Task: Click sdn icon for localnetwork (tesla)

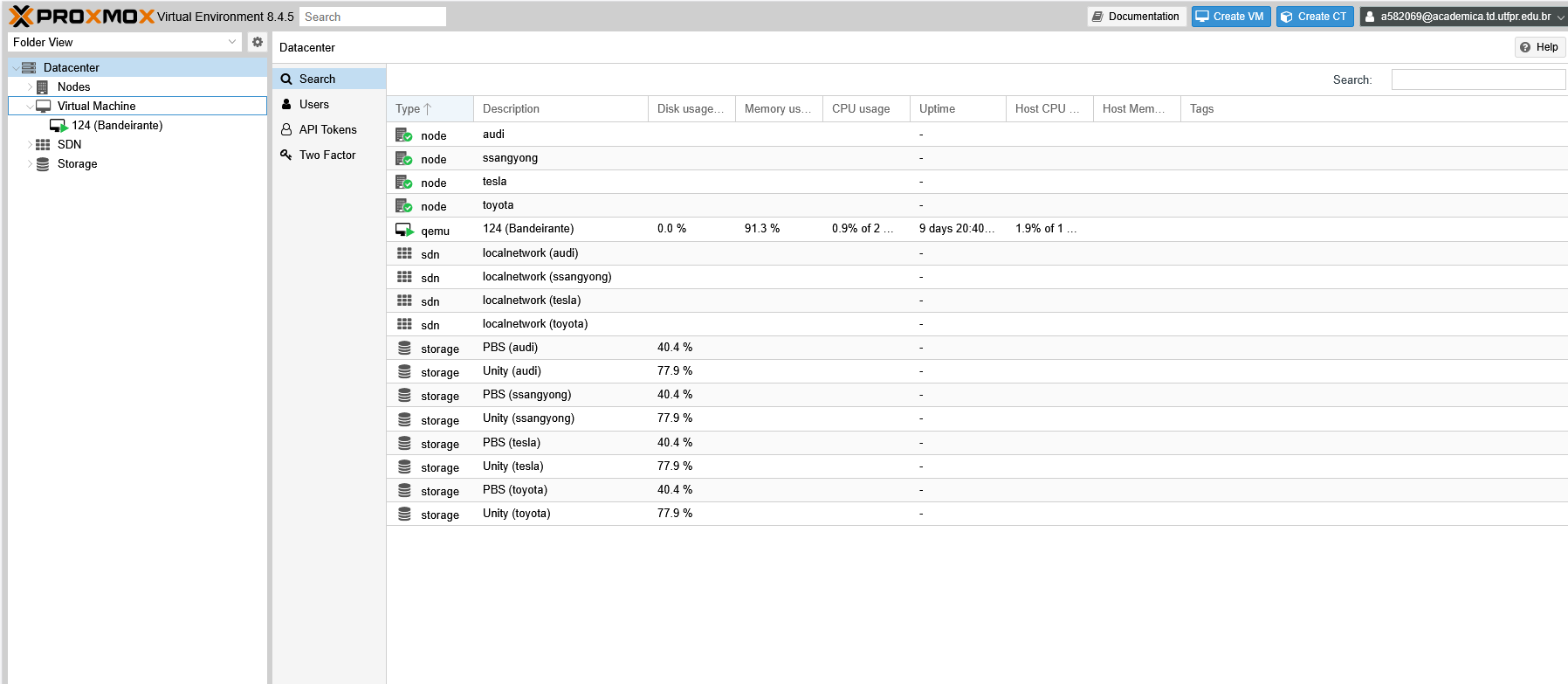Action: tap(404, 301)
